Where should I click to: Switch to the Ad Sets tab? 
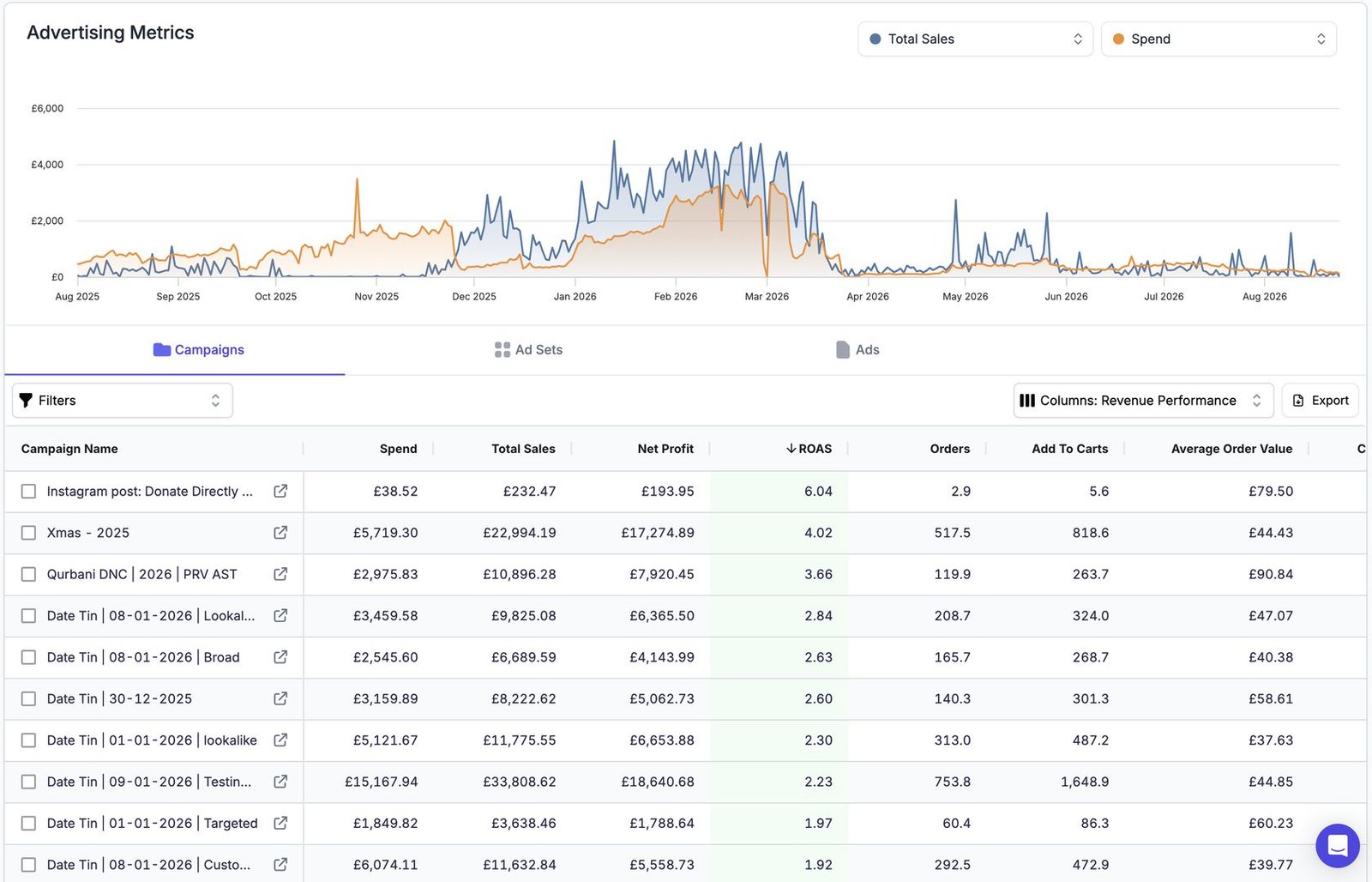(x=528, y=350)
